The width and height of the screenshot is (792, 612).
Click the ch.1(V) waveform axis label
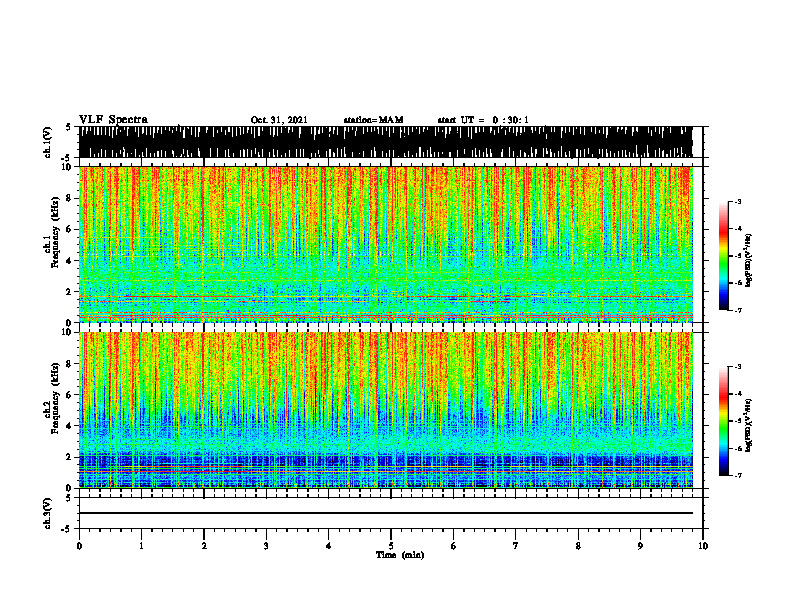pos(48,142)
